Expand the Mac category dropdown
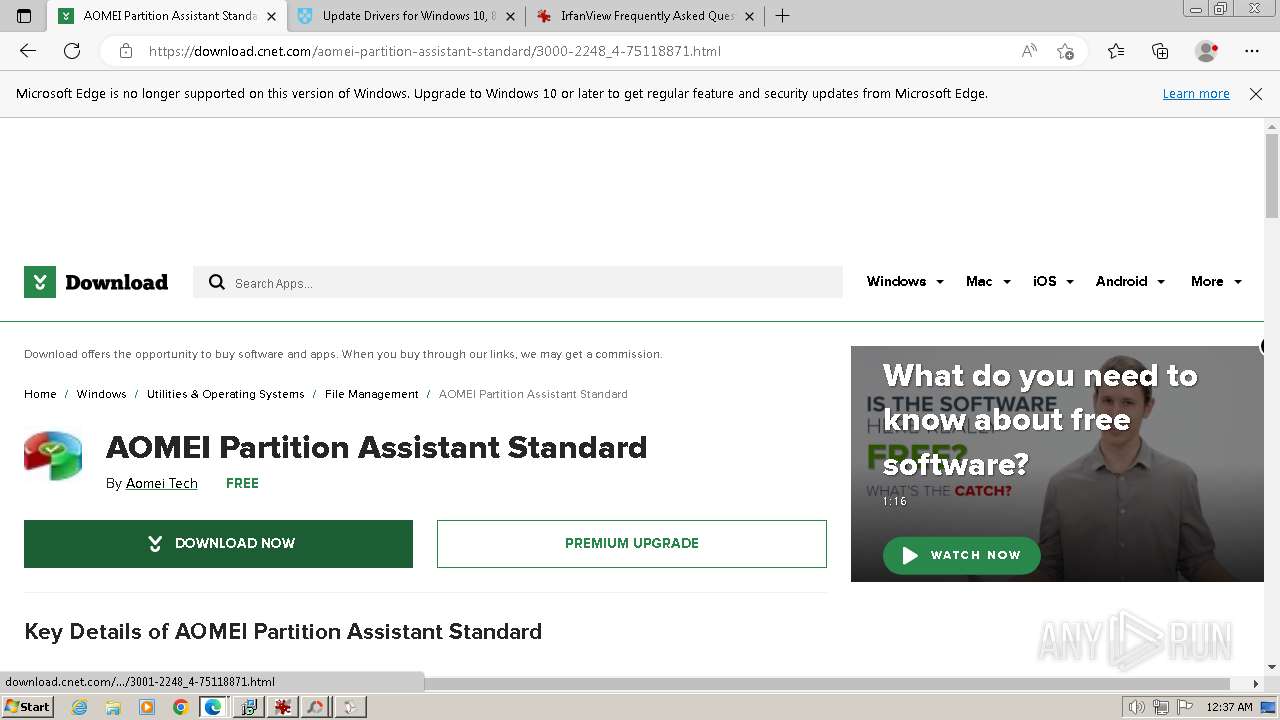 click(988, 282)
